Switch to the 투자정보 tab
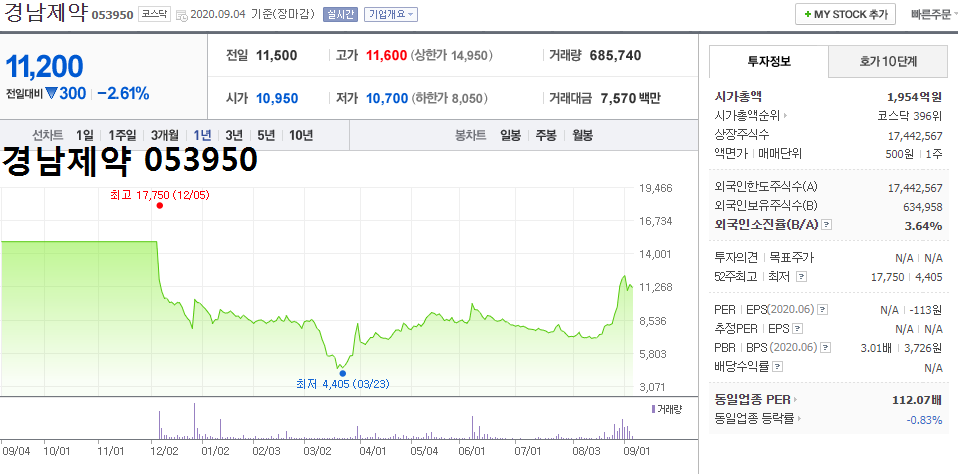Image resolution: width=958 pixels, height=474 pixels. (769, 61)
